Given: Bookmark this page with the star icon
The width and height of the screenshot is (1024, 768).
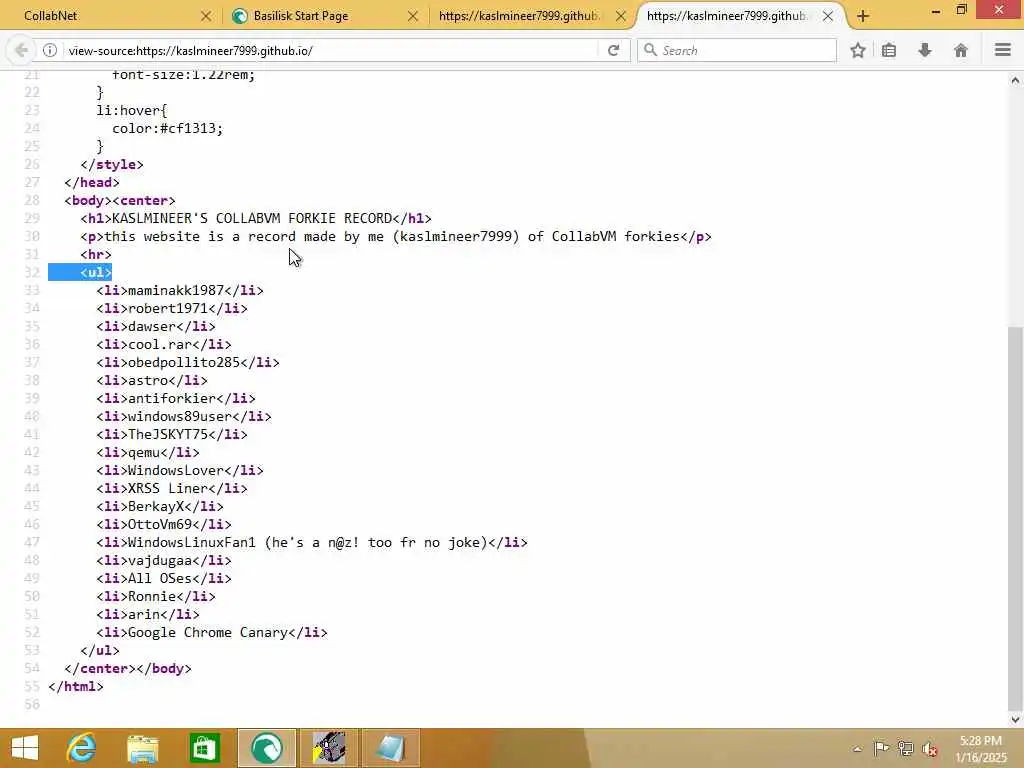Looking at the screenshot, I should coord(858,50).
